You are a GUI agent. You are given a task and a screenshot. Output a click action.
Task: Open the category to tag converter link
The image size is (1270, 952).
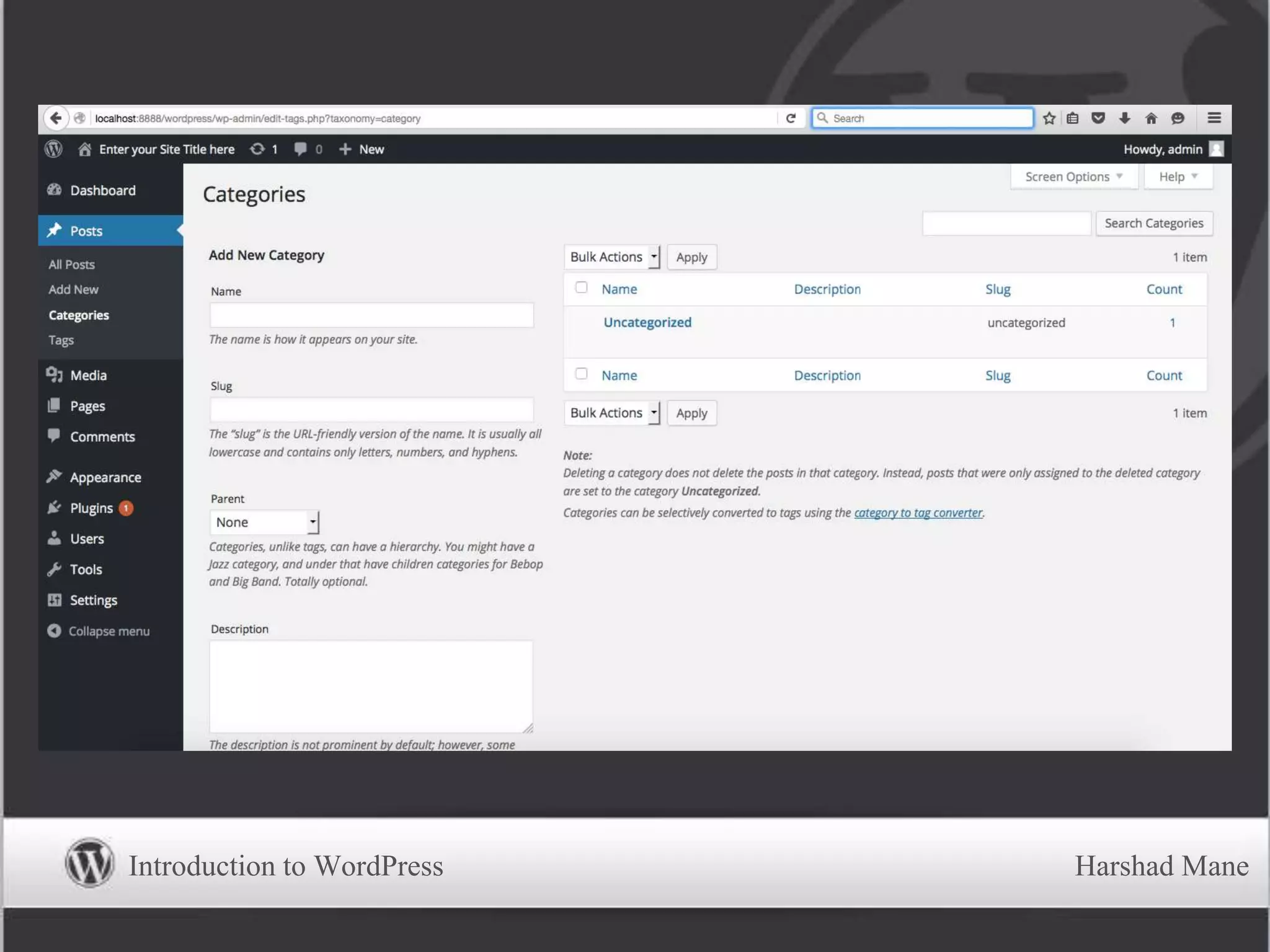[x=918, y=513]
